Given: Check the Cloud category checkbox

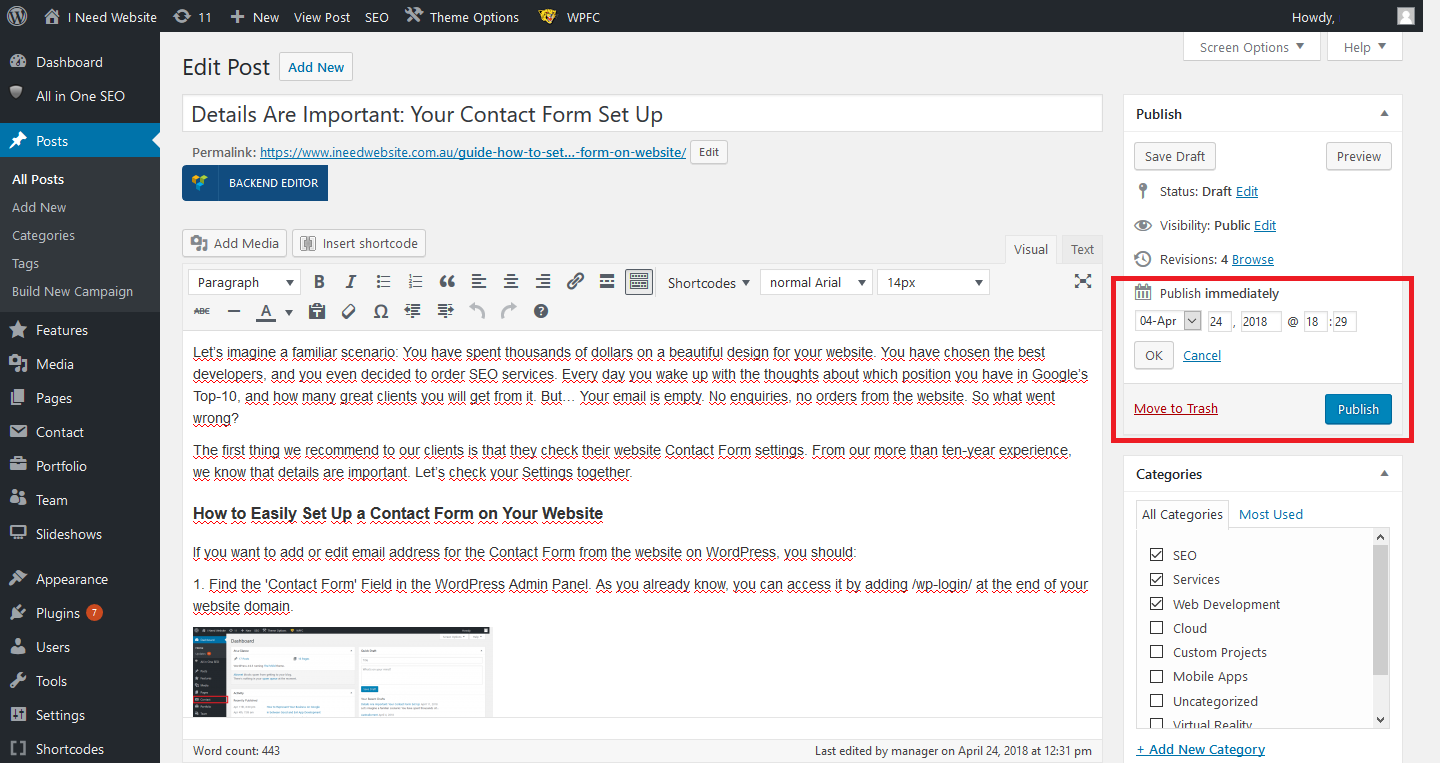Looking at the screenshot, I should click(1157, 628).
